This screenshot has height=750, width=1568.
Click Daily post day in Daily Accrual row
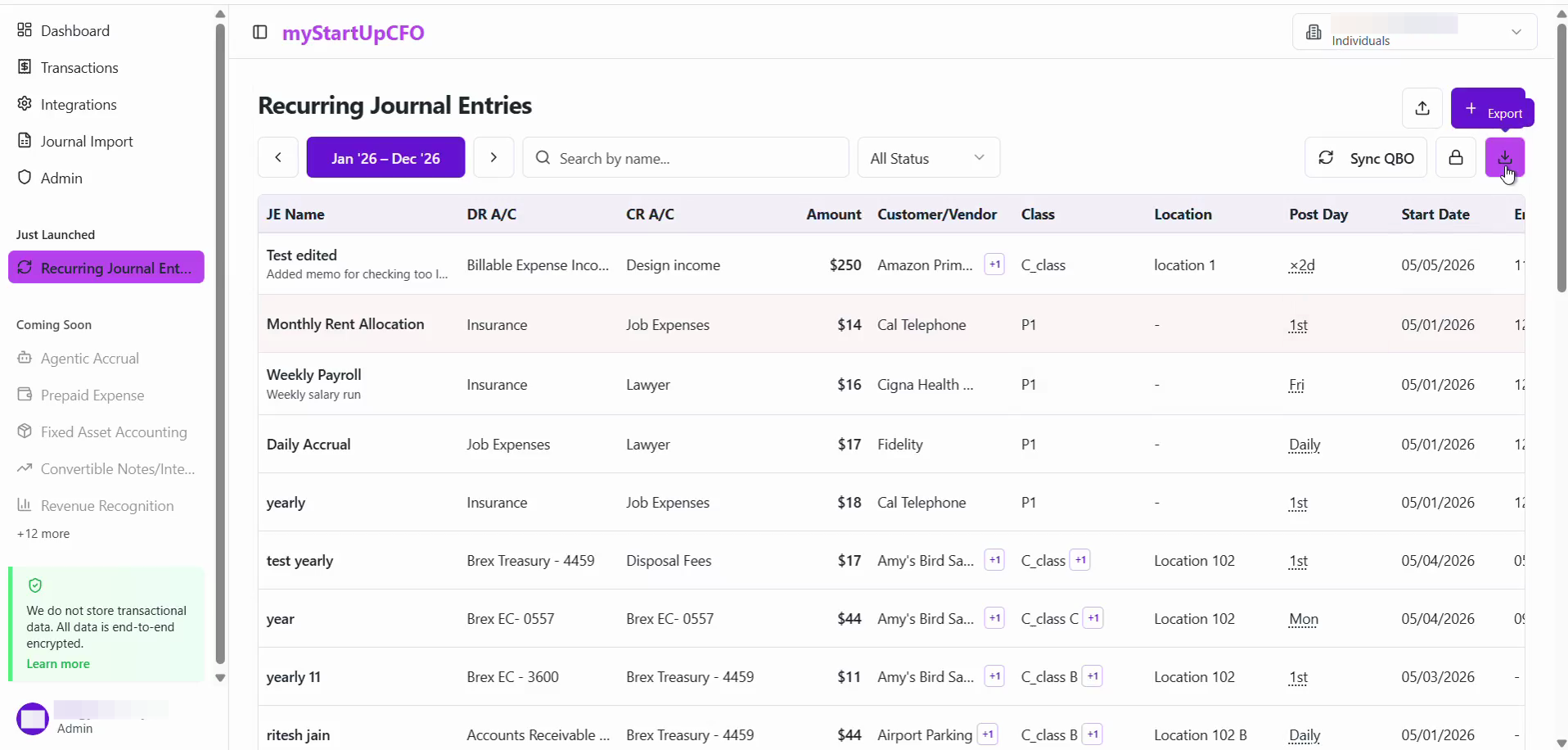pos(1304,445)
